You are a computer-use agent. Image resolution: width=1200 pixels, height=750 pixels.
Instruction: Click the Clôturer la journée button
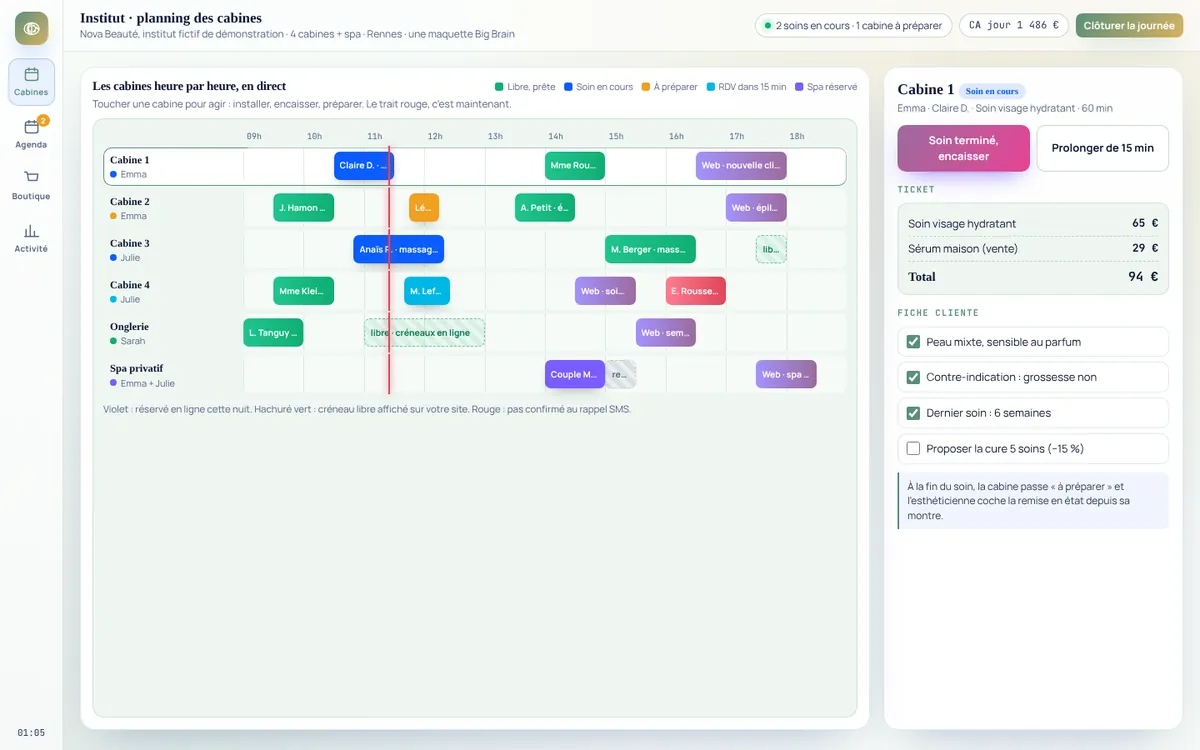click(1129, 25)
